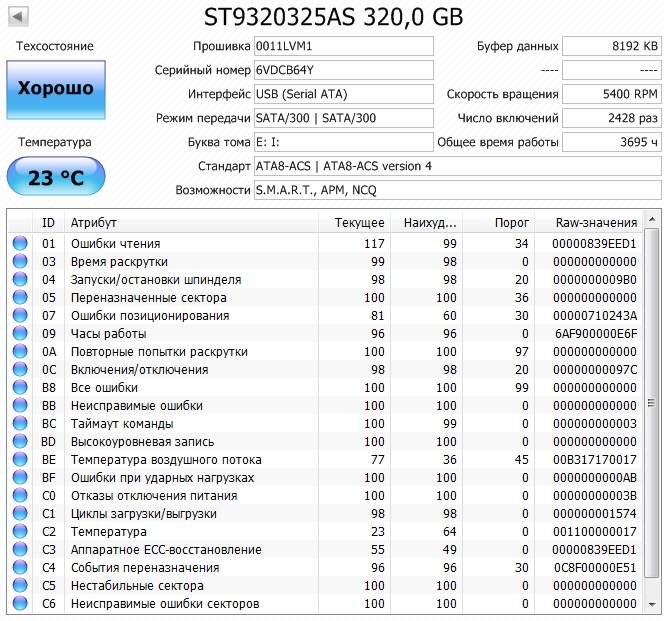Click the scrollbar up arrow of attribute list
This screenshot has height=621, width=669.
click(x=652, y=219)
